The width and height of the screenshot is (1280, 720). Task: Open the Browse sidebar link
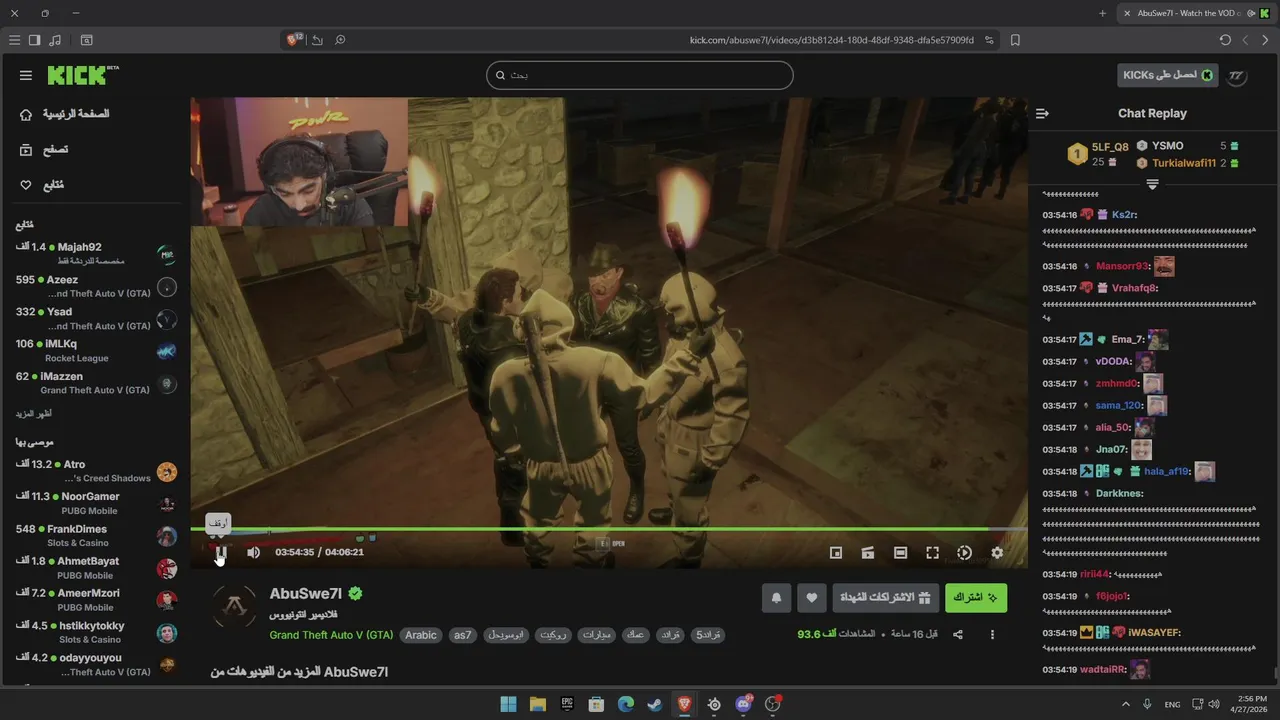(x=44, y=149)
